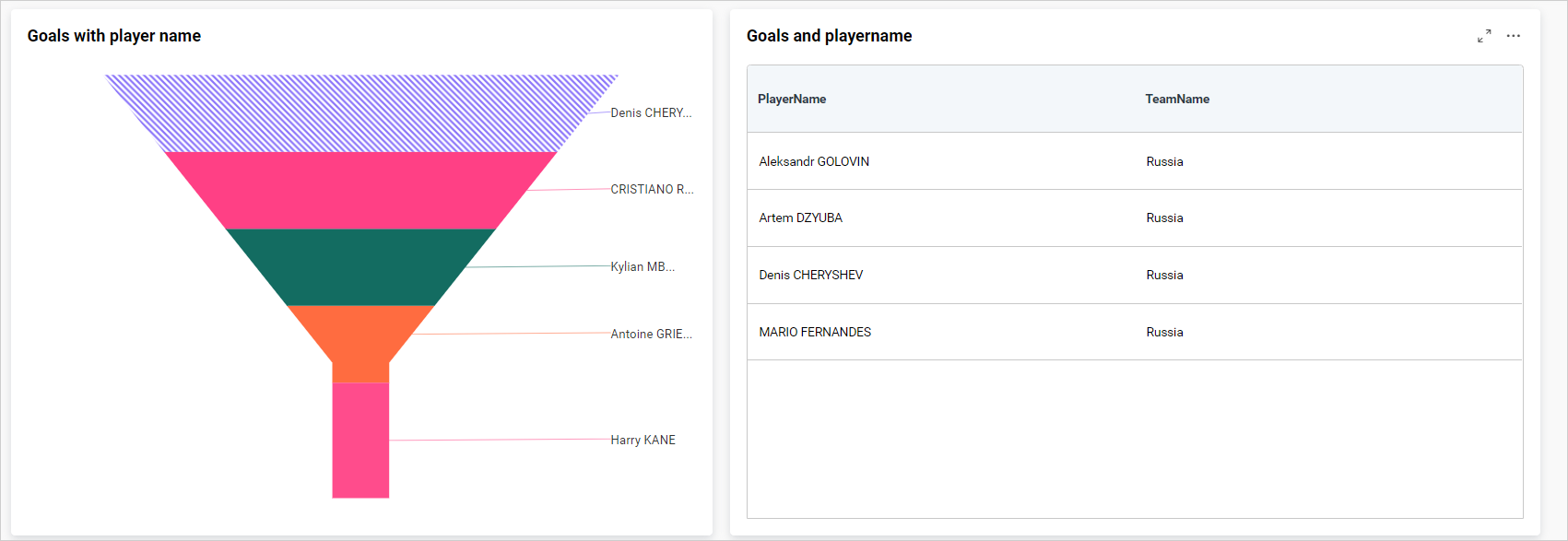This screenshot has height=541, width=1568.
Task: Click the striped purple funnel segment
Action: click(x=360, y=113)
